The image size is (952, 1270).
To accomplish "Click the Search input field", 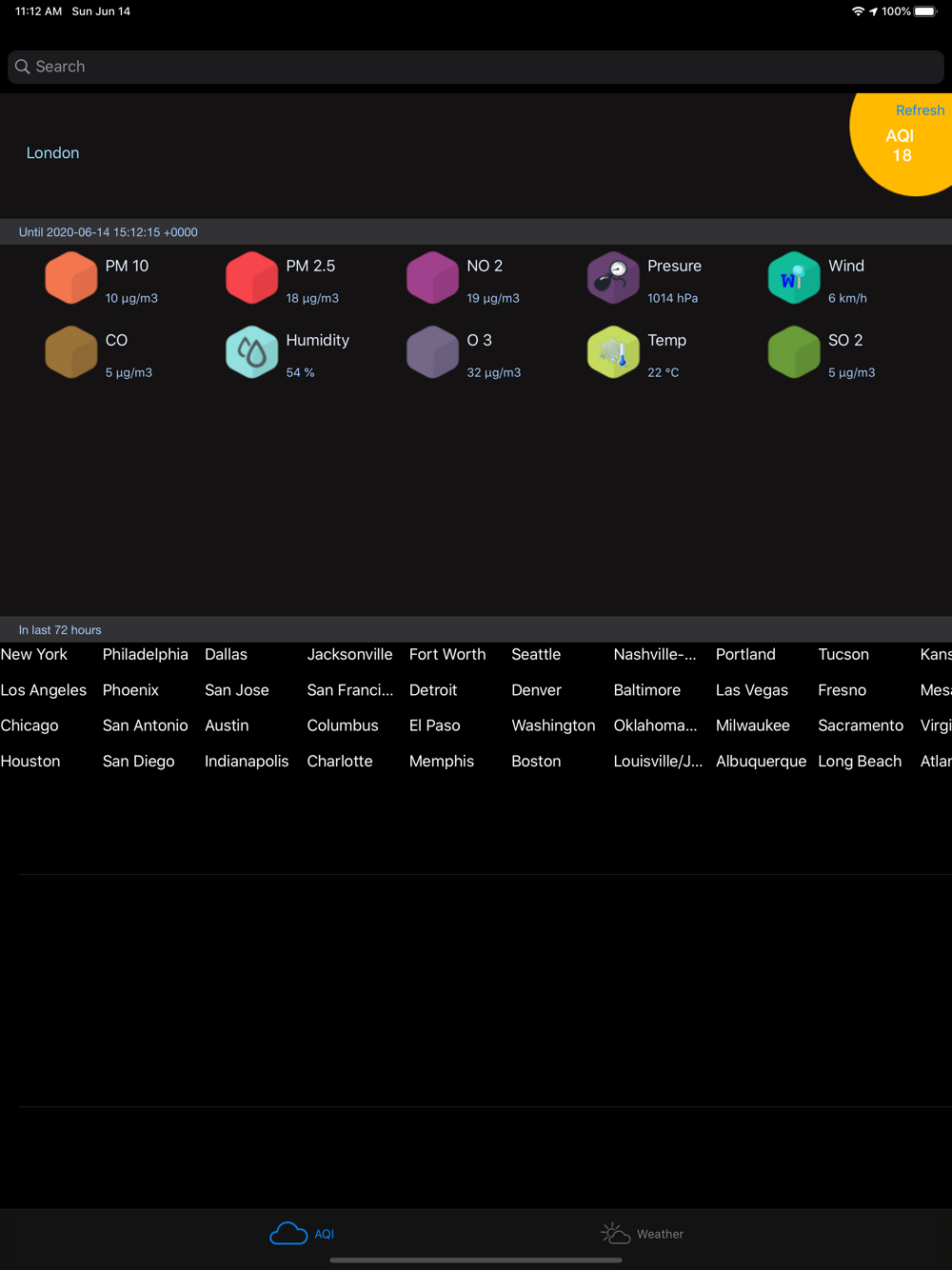I will [x=476, y=67].
